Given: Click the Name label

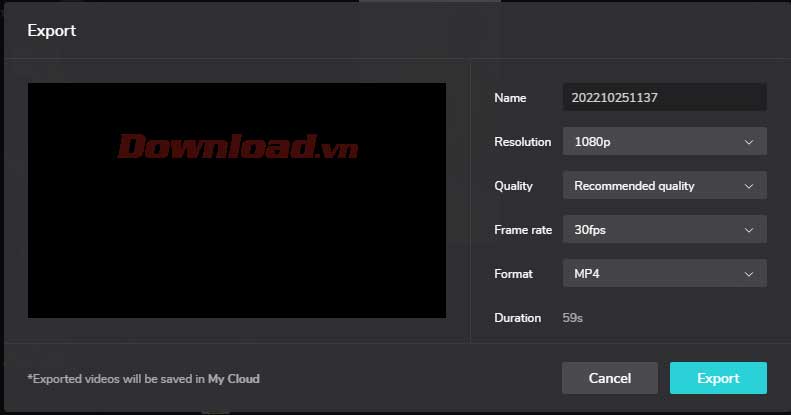Looking at the screenshot, I should (x=510, y=98).
